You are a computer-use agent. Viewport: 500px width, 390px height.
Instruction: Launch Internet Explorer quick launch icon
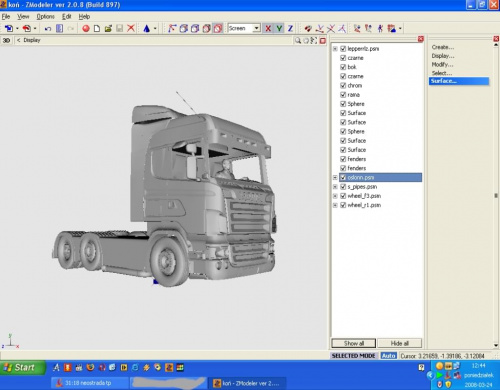click(135, 367)
